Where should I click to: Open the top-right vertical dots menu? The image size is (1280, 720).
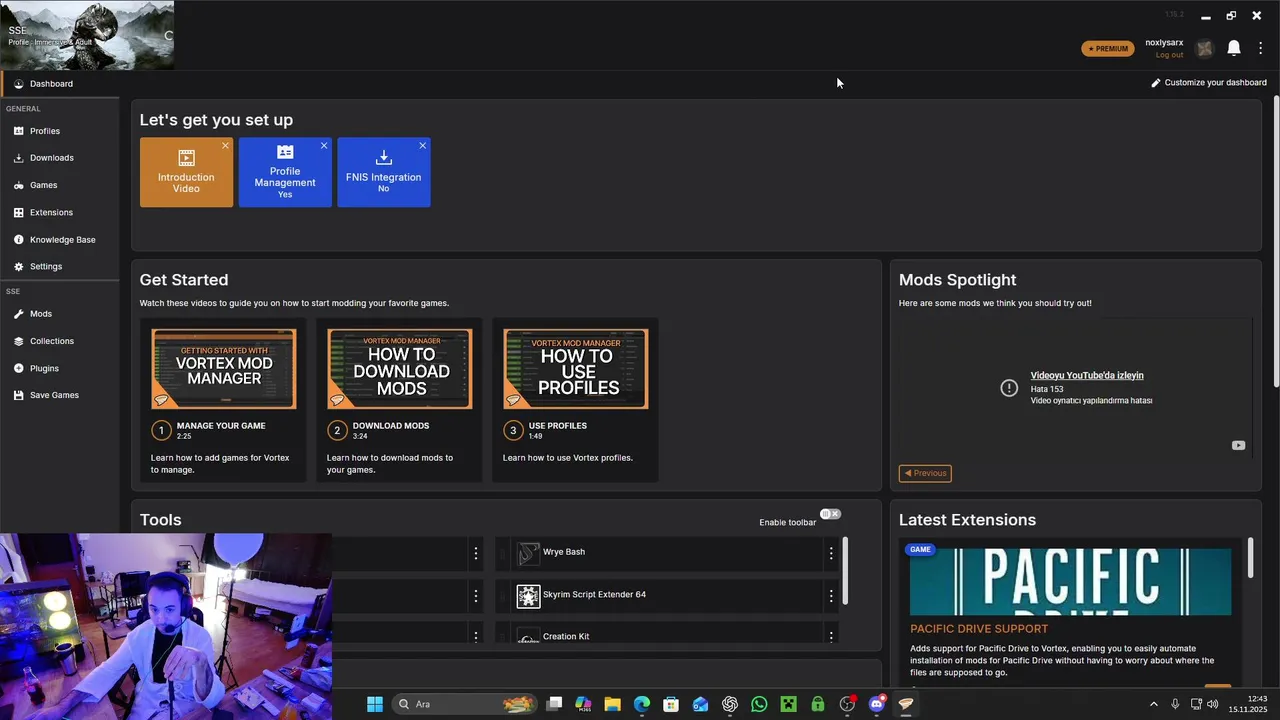click(1261, 48)
